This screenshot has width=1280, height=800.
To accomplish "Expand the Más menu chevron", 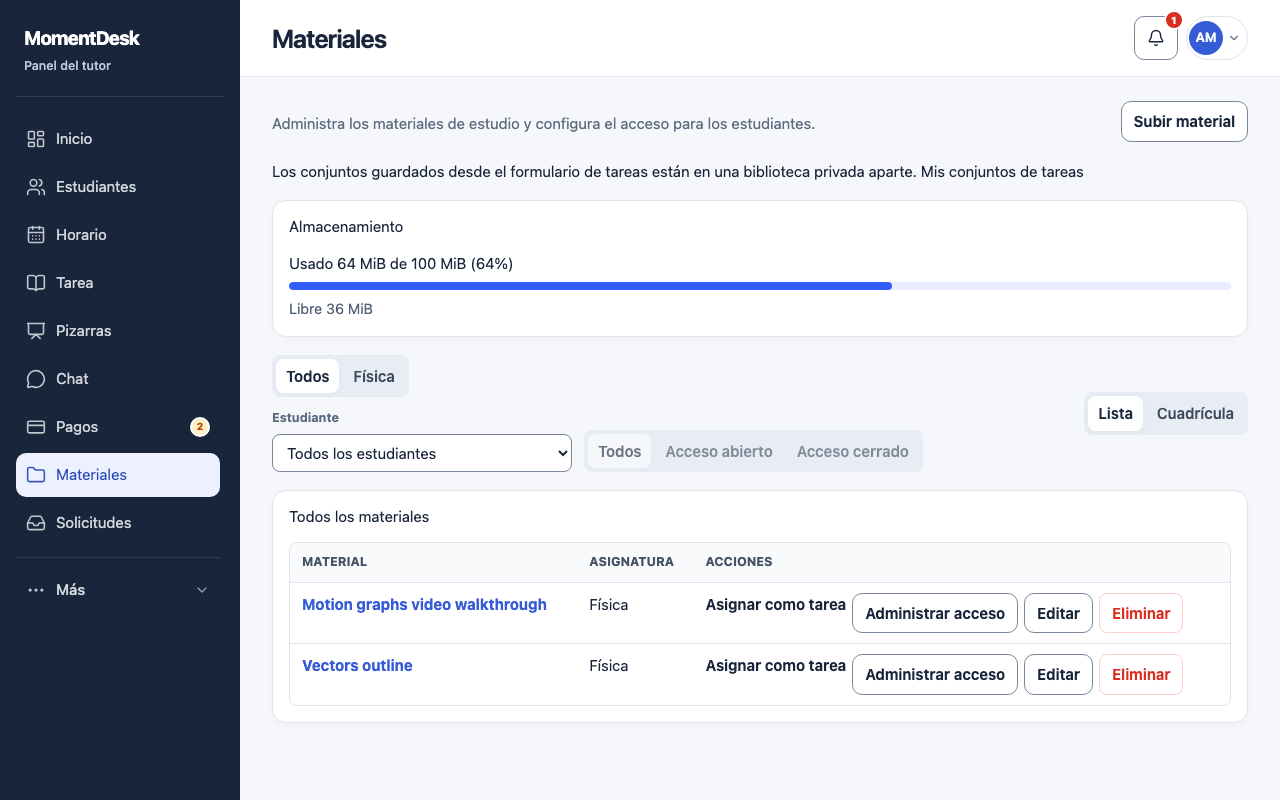I will (x=202, y=590).
